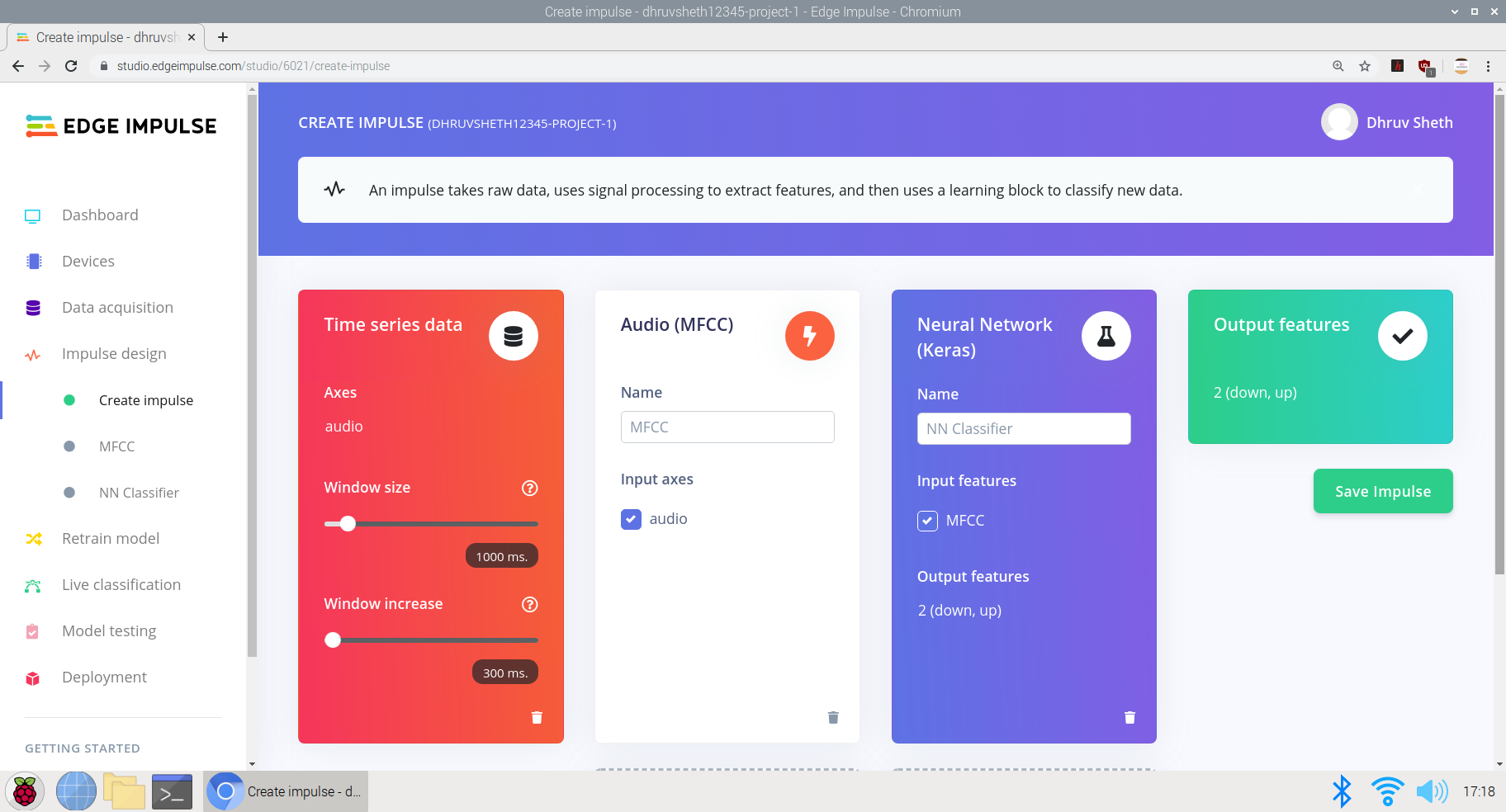
Task: Delete the Time series data block
Action: tap(537, 717)
